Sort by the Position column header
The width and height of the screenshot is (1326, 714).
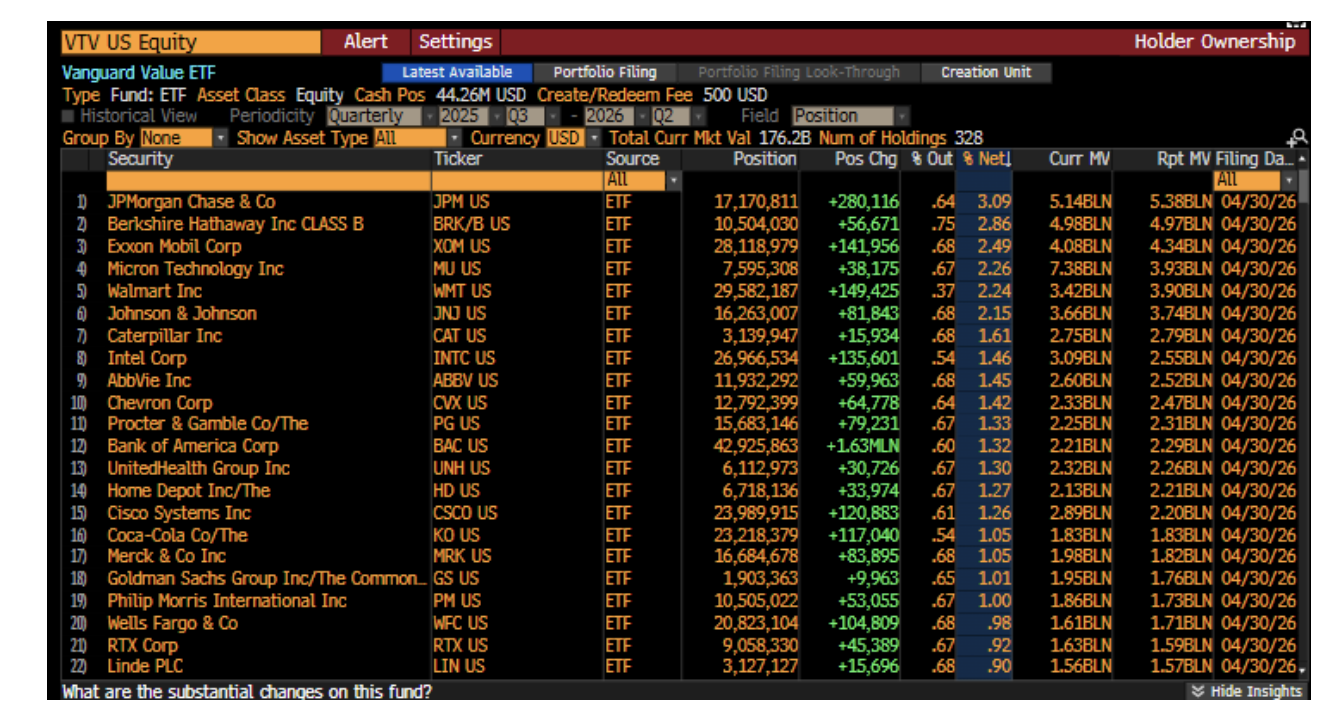coord(765,159)
